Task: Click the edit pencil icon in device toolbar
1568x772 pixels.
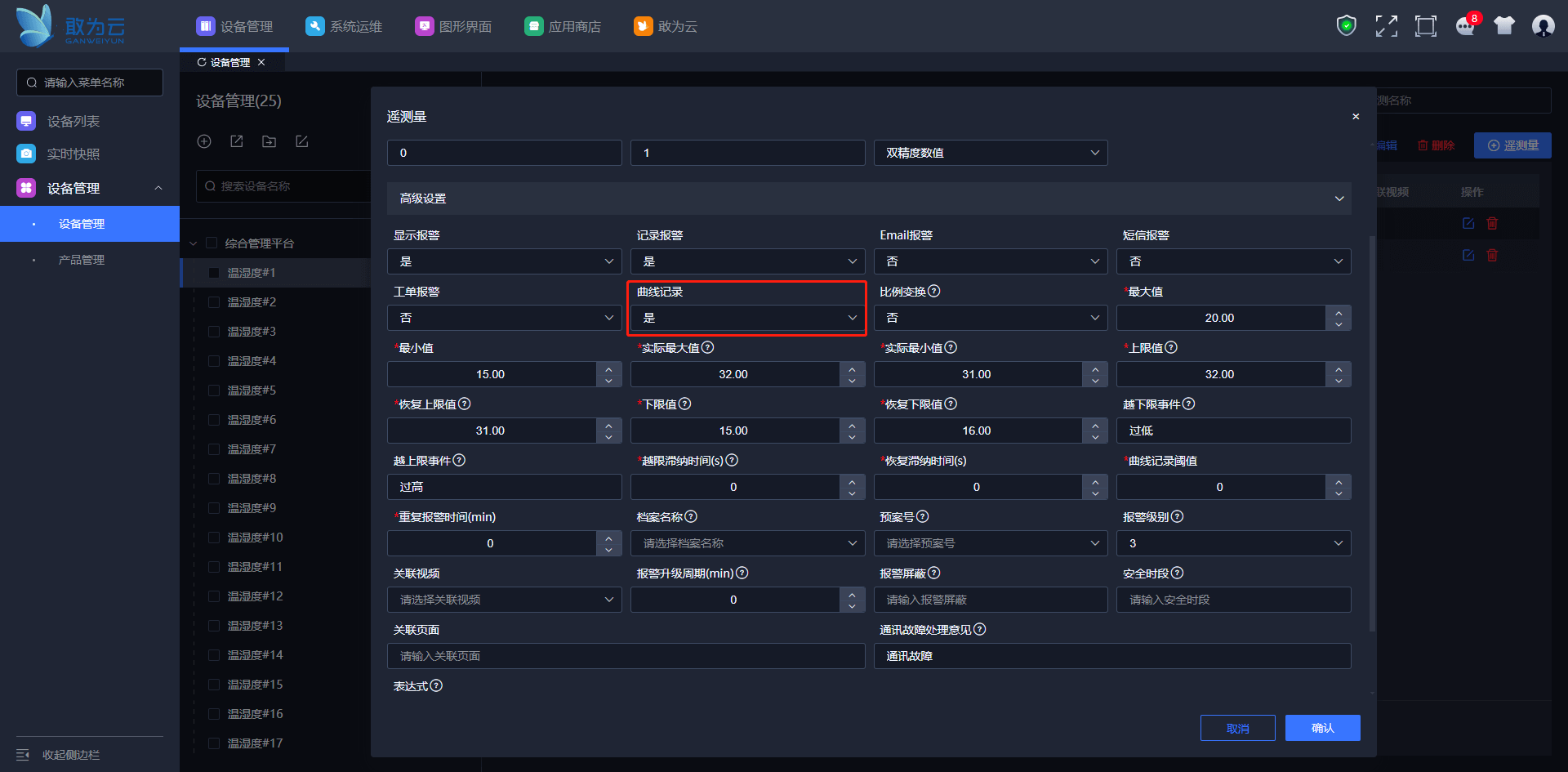Action: coord(301,141)
